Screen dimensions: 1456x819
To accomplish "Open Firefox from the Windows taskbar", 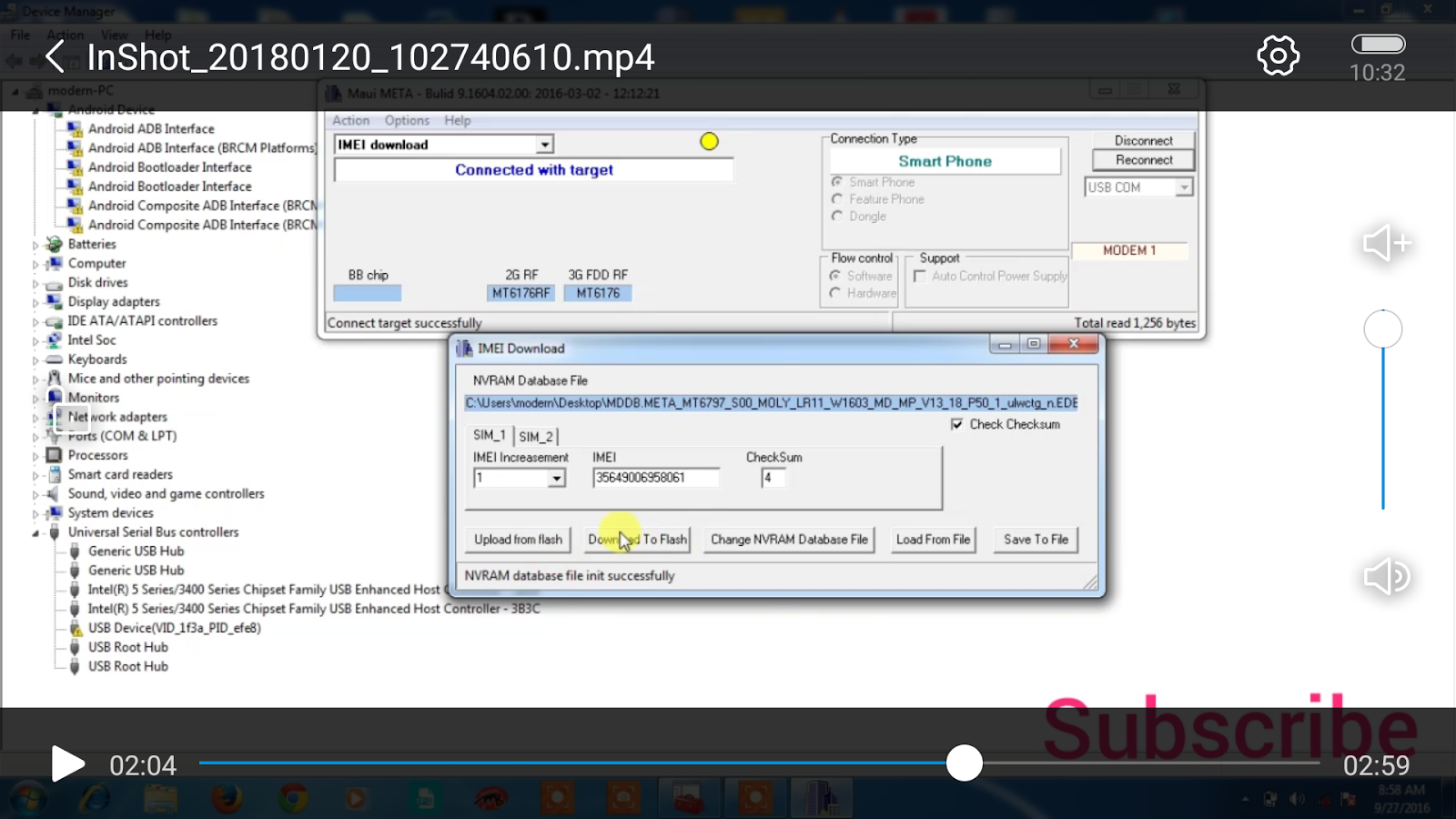I will (x=227, y=799).
